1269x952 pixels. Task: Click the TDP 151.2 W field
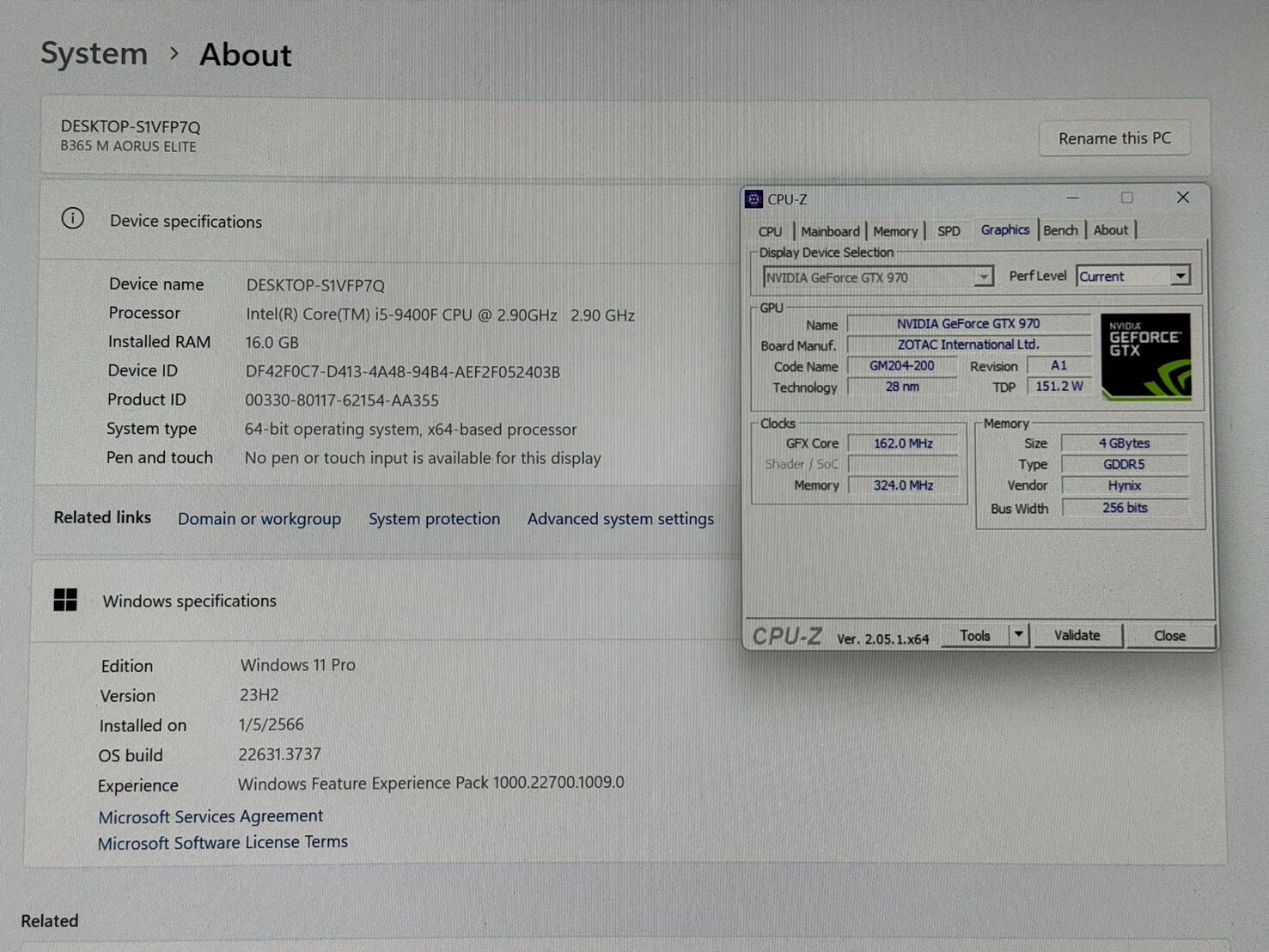click(1059, 387)
